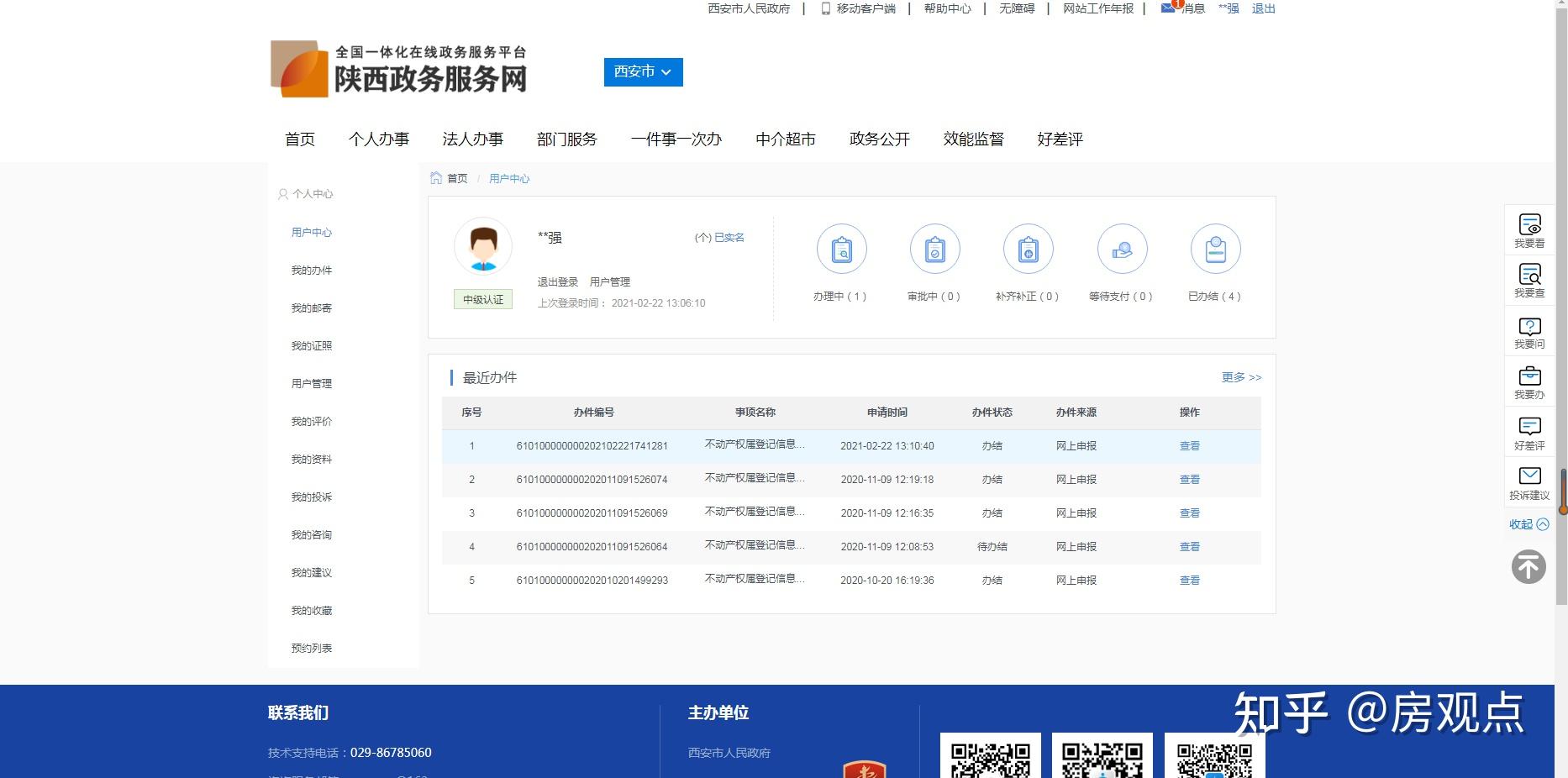The image size is (1568, 778).
Task: Select 我的邮寄 in the sidebar
Action: [x=312, y=308]
